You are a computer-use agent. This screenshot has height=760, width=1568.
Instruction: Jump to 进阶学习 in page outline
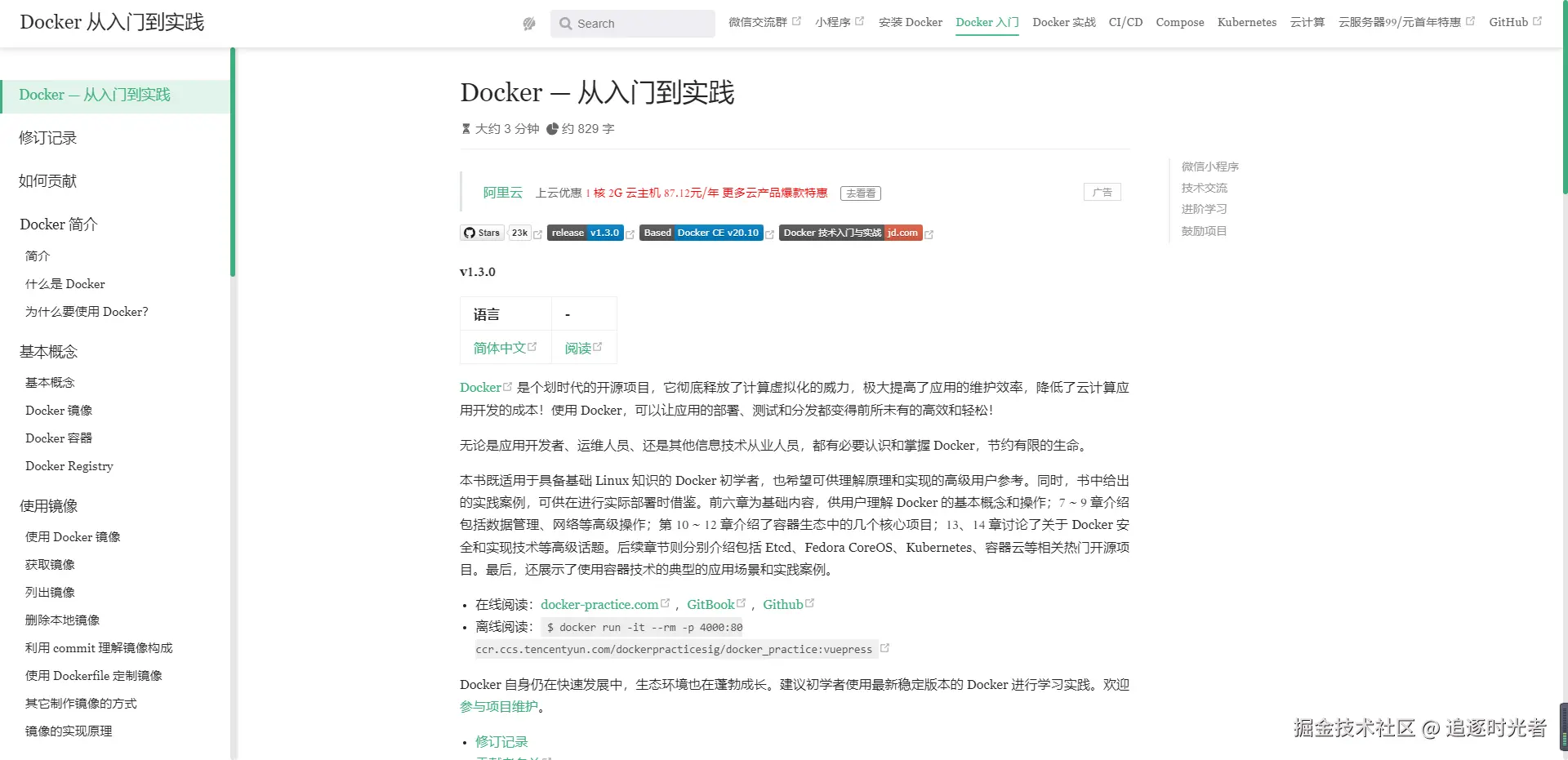pos(1204,209)
